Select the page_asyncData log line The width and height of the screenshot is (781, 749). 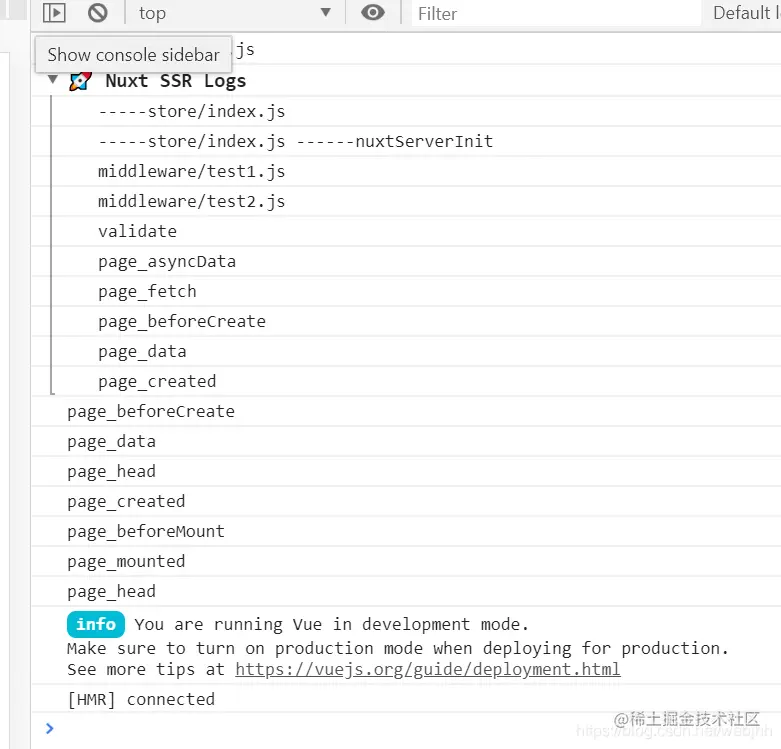tap(167, 261)
